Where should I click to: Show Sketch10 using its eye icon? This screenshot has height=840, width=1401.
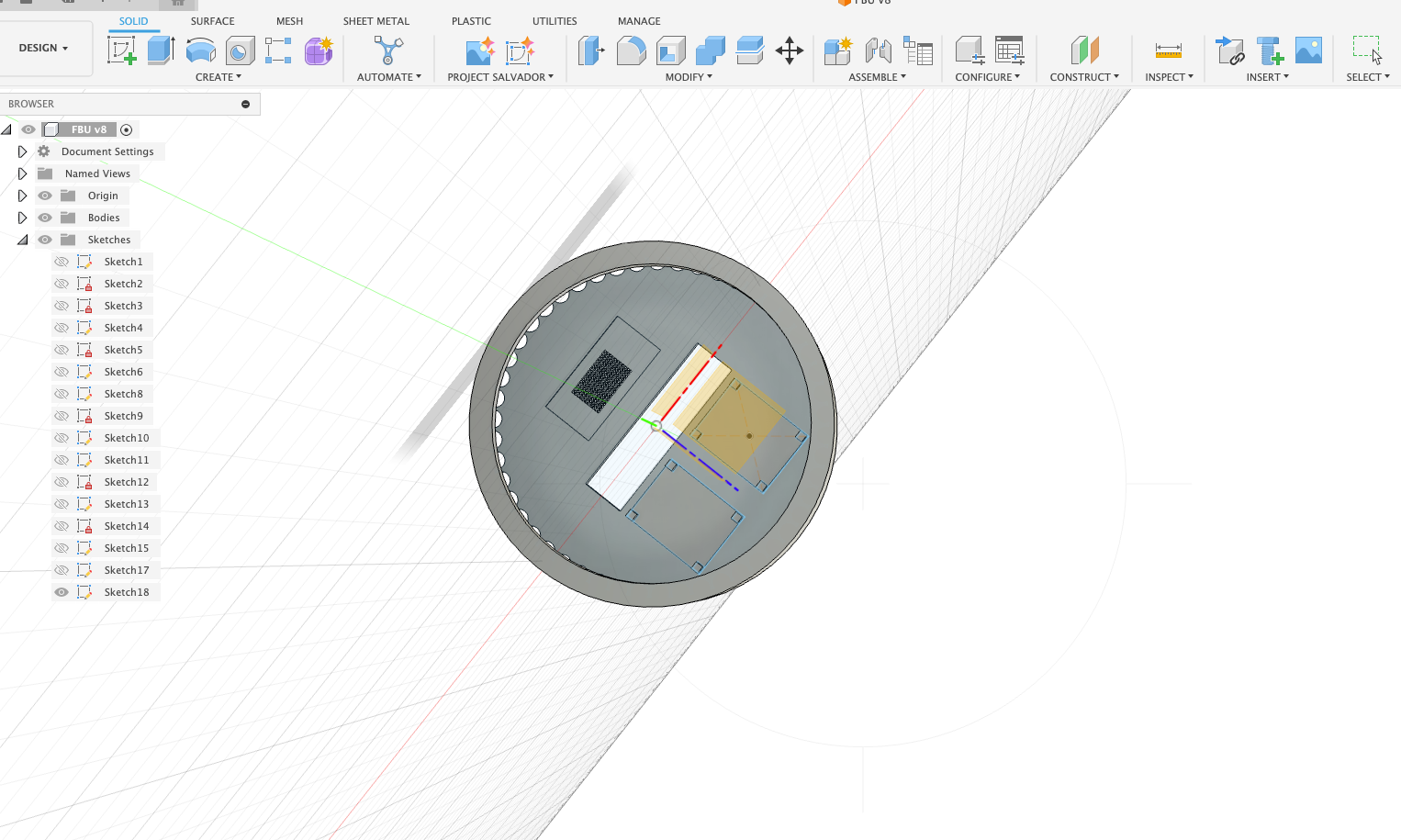tap(62, 438)
